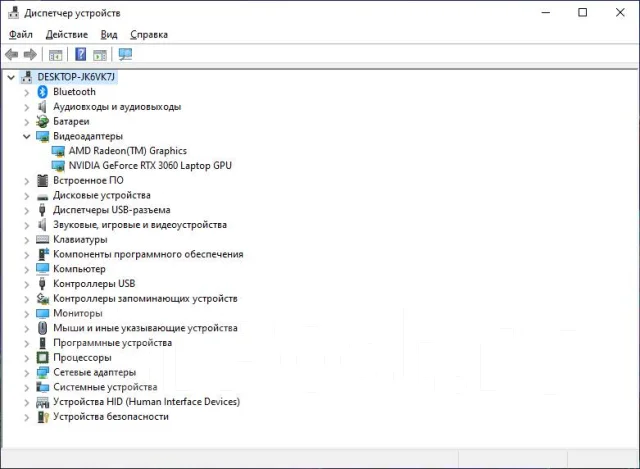Click the Устройства HID icon
The height and width of the screenshot is (469, 640).
coord(42,402)
